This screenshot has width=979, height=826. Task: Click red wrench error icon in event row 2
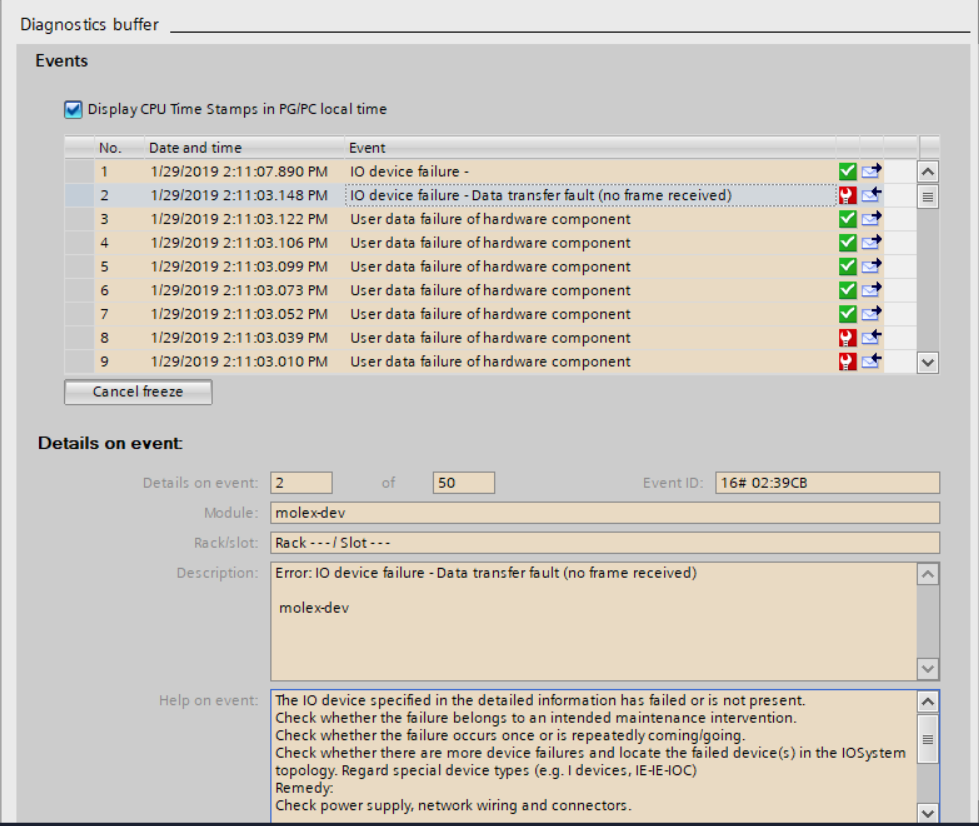(x=847, y=195)
